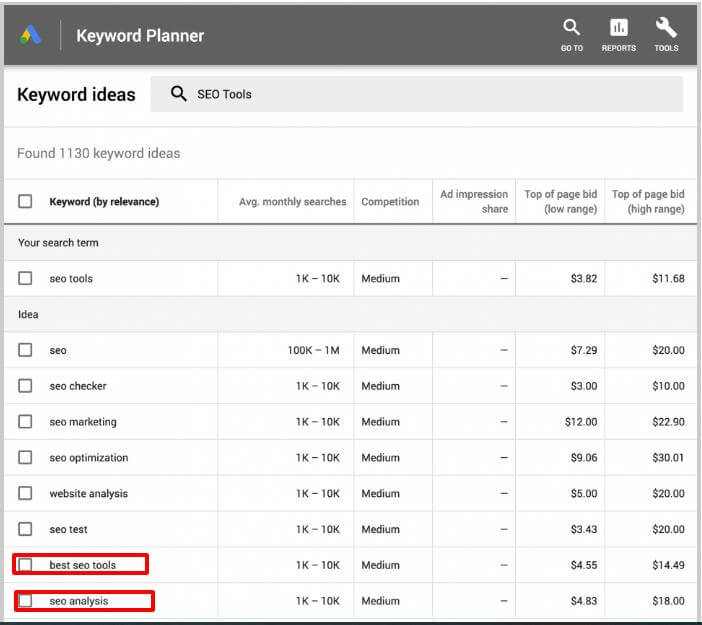The width and height of the screenshot is (702, 625).
Task: Click the $4.55 low bid value
Action: coord(584,565)
